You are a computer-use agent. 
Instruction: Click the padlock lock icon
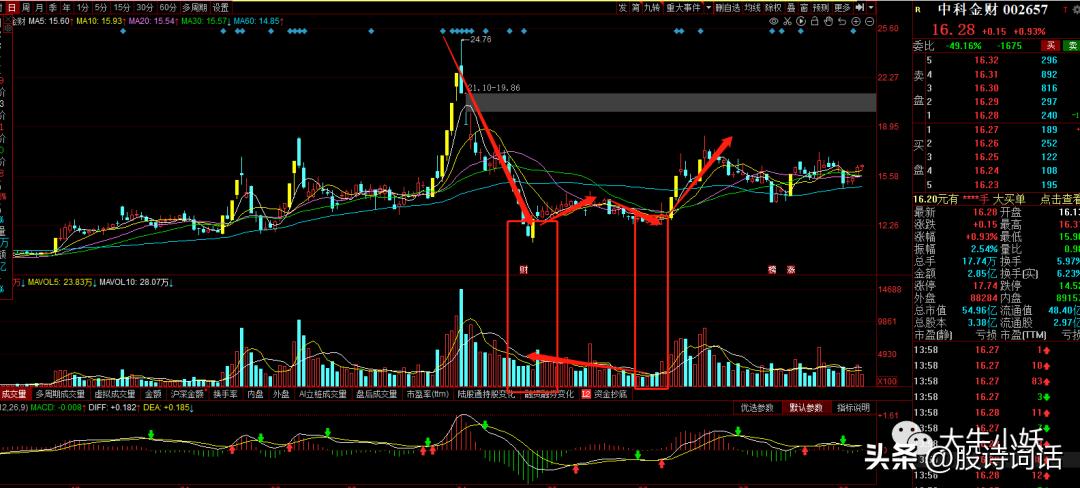point(815,21)
